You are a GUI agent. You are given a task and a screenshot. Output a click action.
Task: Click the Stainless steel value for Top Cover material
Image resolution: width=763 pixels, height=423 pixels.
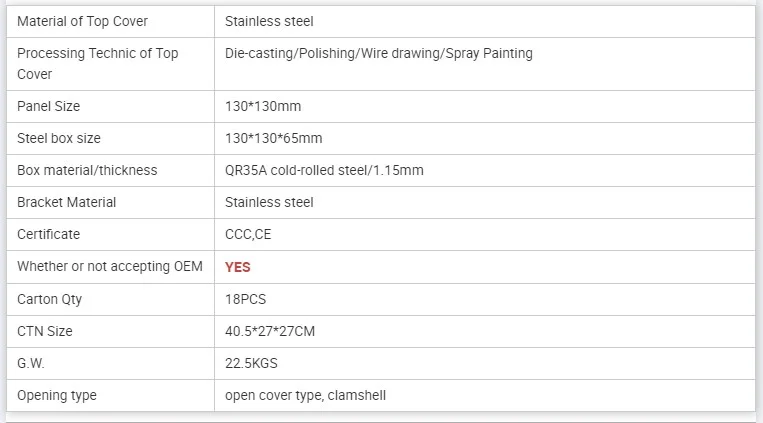point(269,21)
